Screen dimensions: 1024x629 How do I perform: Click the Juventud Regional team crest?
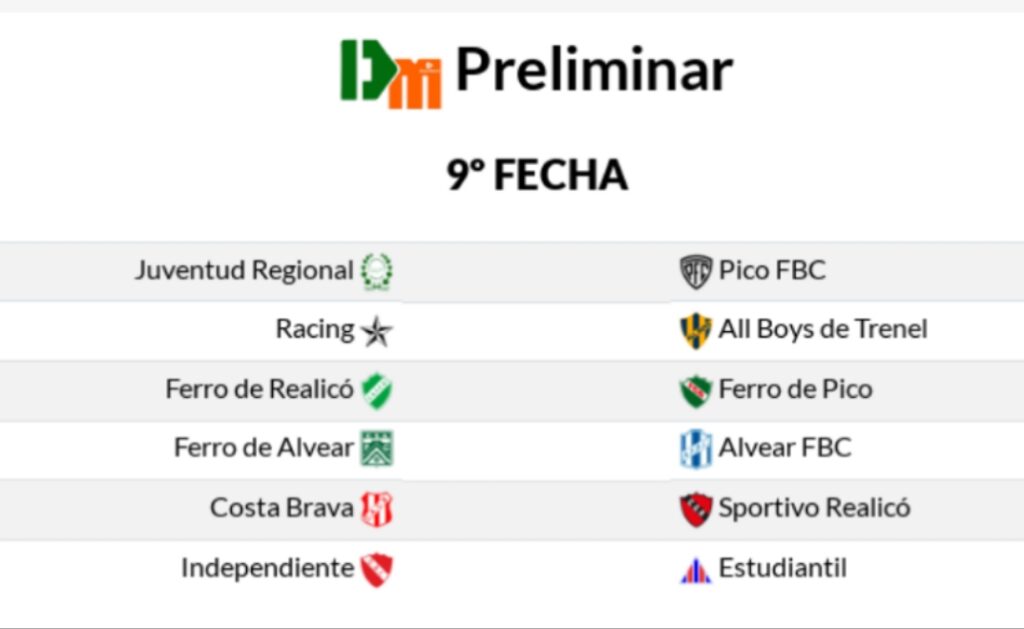pyautogui.click(x=377, y=271)
